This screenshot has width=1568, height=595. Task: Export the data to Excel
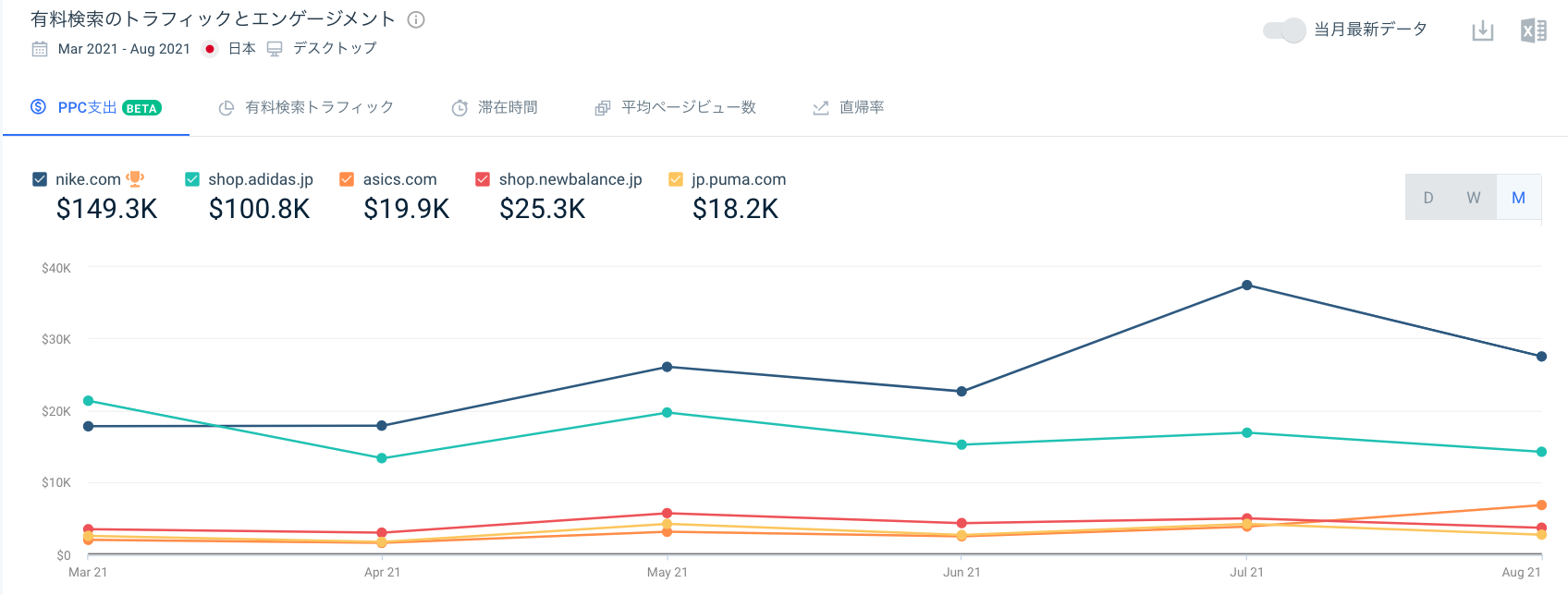pyautogui.click(x=1534, y=30)
